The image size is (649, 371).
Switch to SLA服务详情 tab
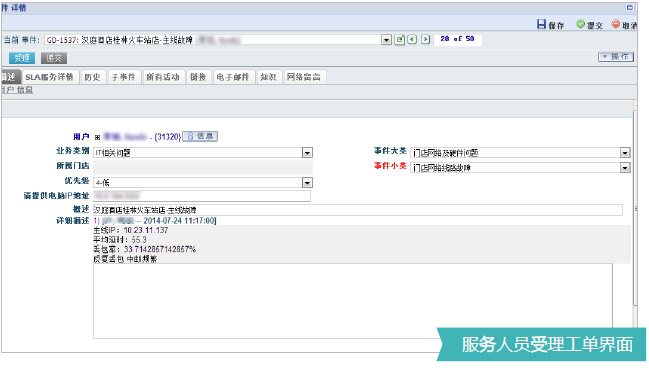tap(49, 77)
